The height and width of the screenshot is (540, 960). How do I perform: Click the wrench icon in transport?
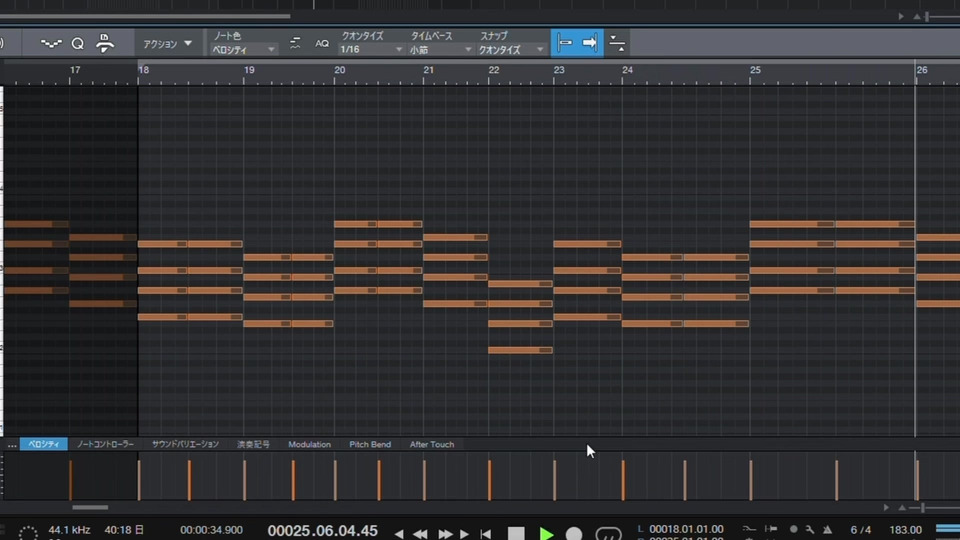810,530
